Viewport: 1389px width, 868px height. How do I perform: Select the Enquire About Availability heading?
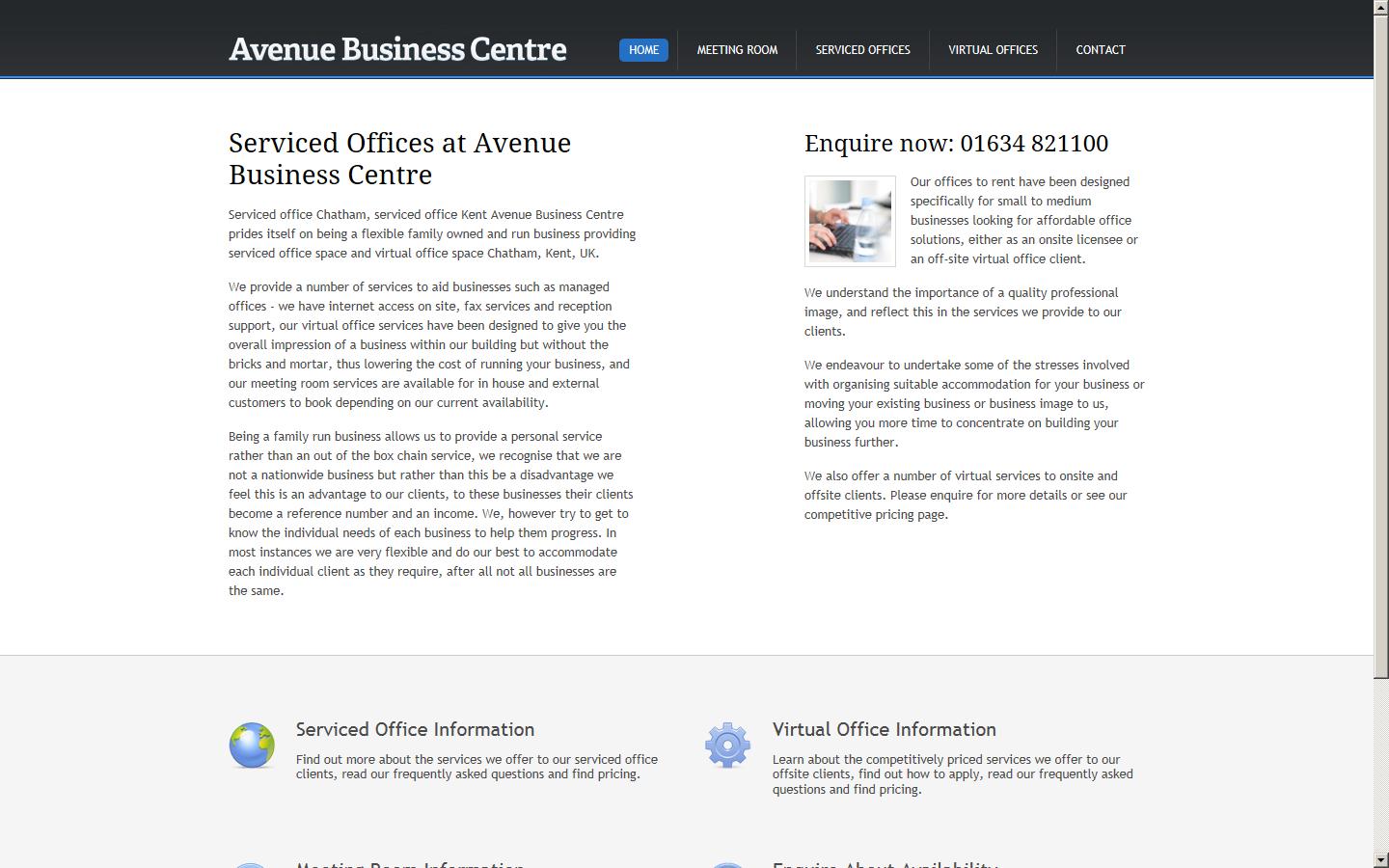(885, 864)
